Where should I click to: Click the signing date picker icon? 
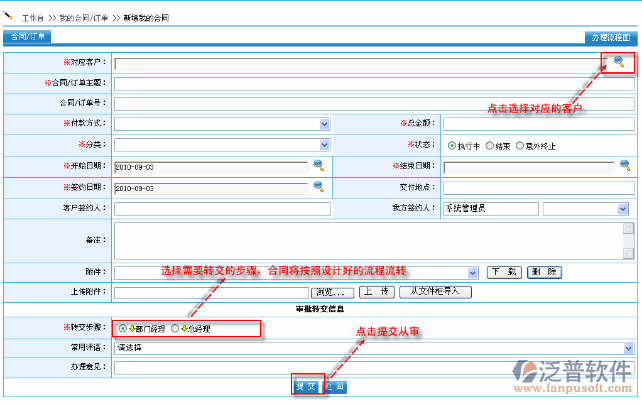319,186
